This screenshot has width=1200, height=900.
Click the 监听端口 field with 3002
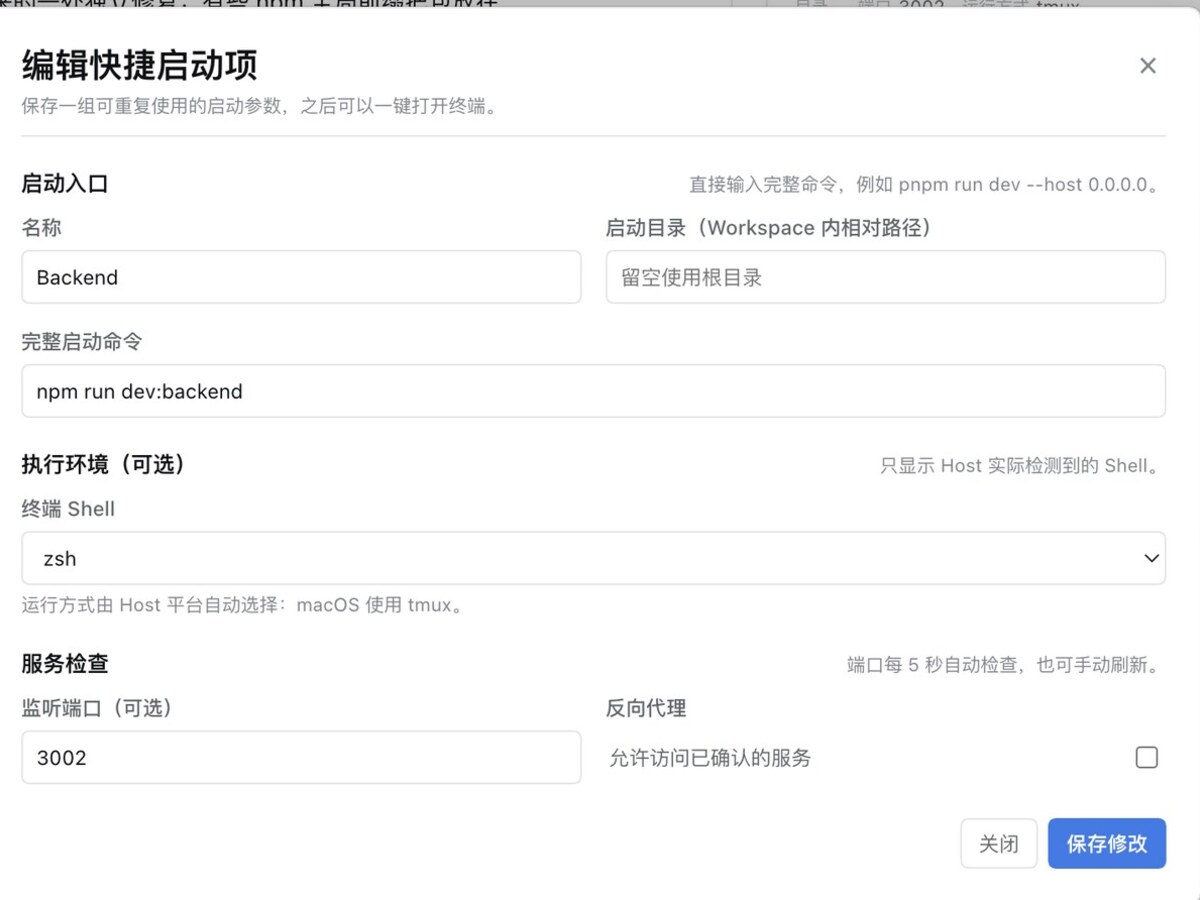coord(301,757)
